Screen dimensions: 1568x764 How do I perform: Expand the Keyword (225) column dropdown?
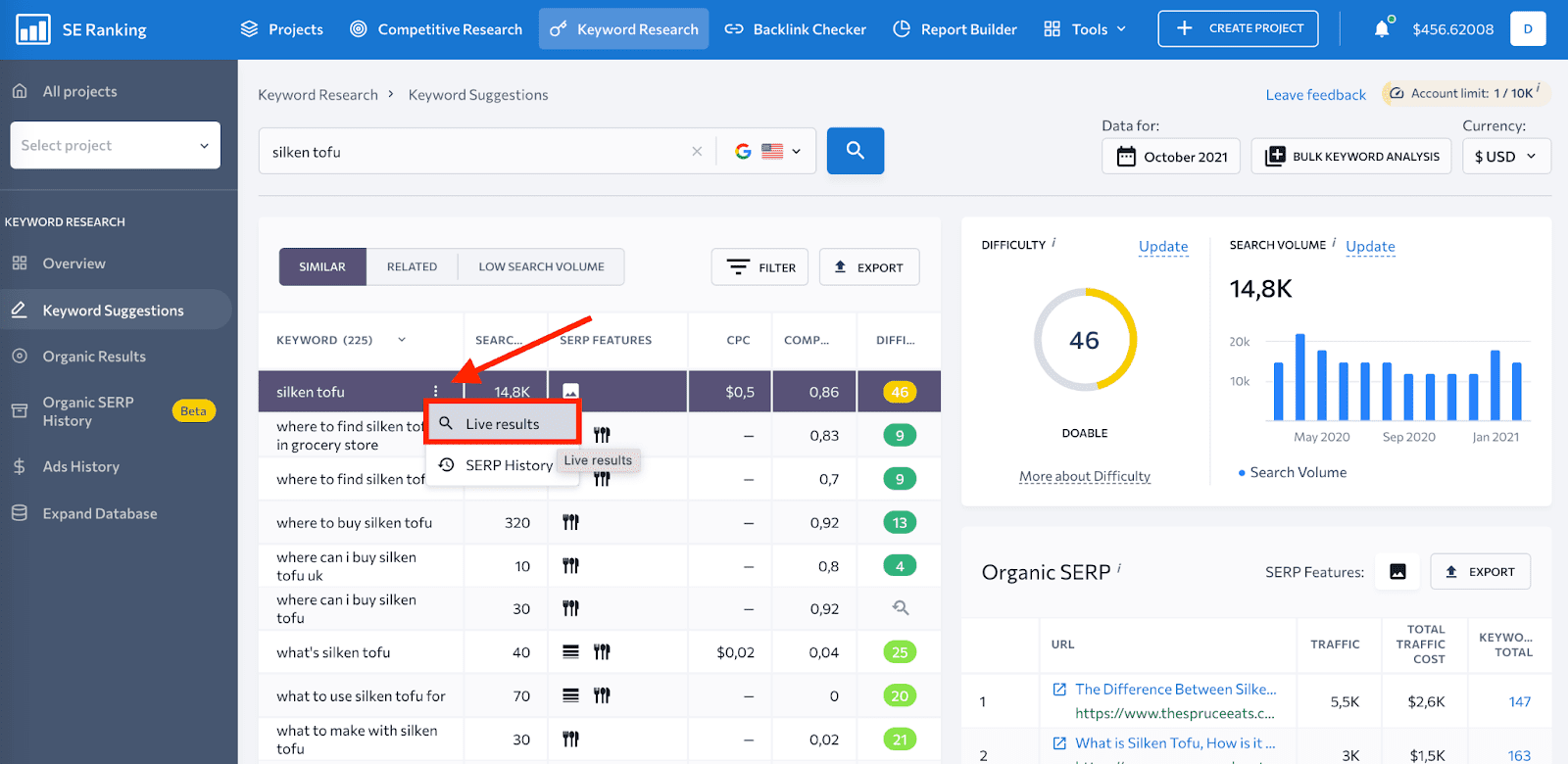(402, 340)
